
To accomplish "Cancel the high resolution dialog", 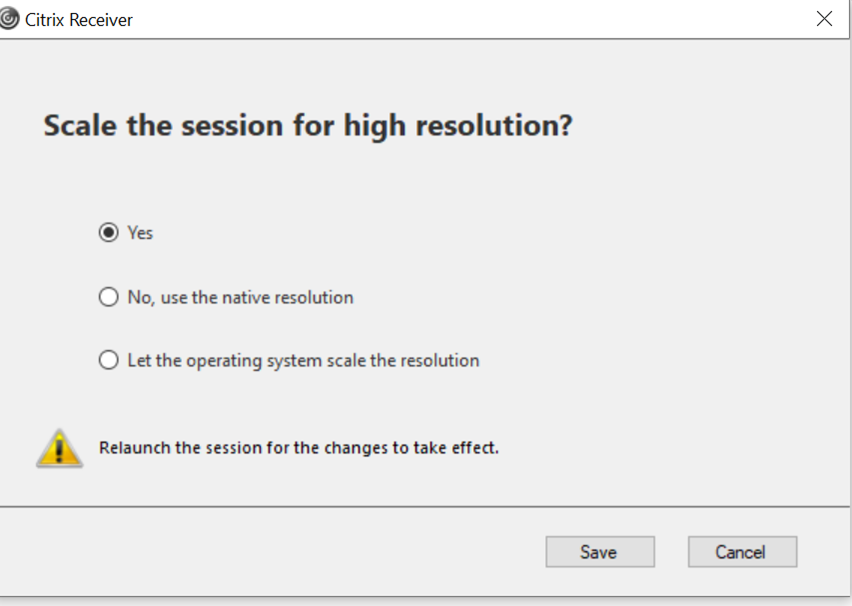I will (742, 552).
